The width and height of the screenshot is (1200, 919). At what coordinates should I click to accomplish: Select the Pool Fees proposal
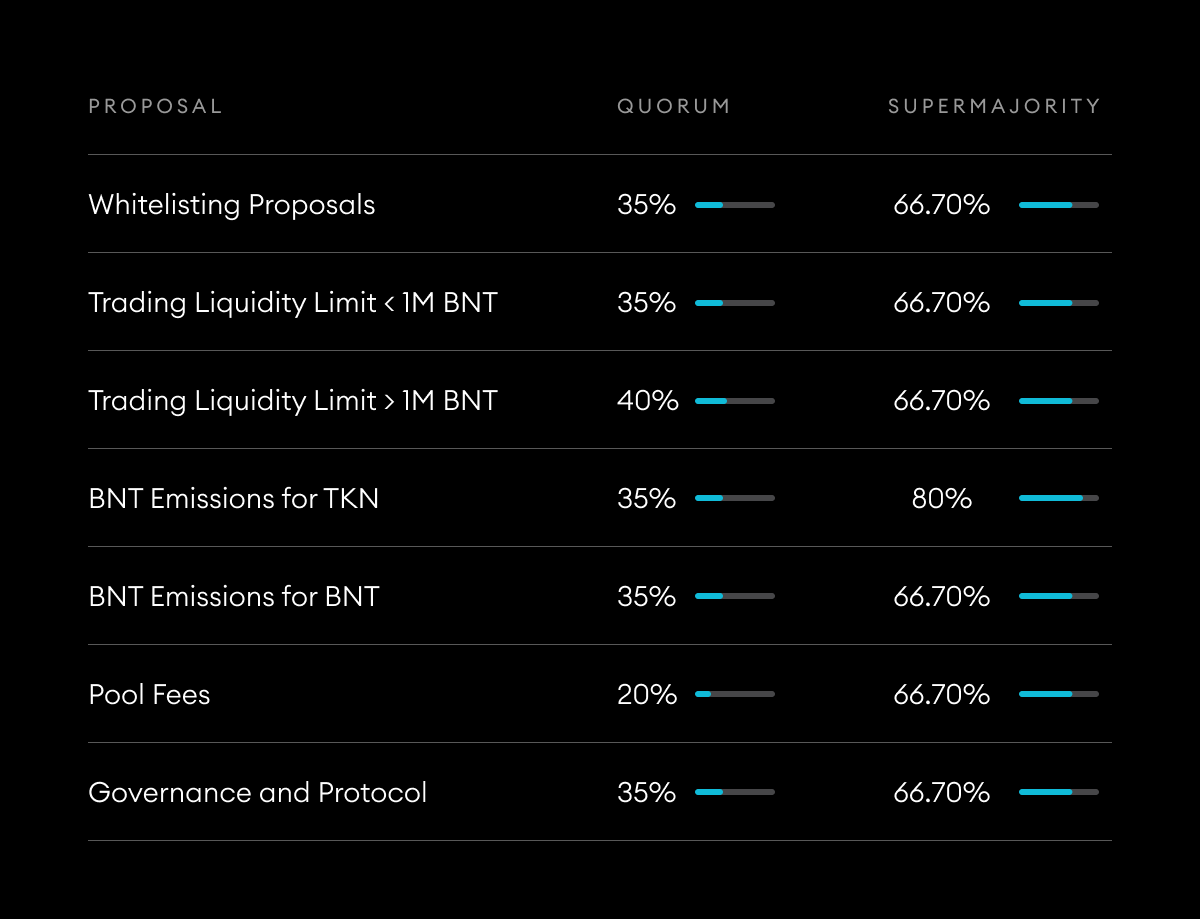point(150,695)
